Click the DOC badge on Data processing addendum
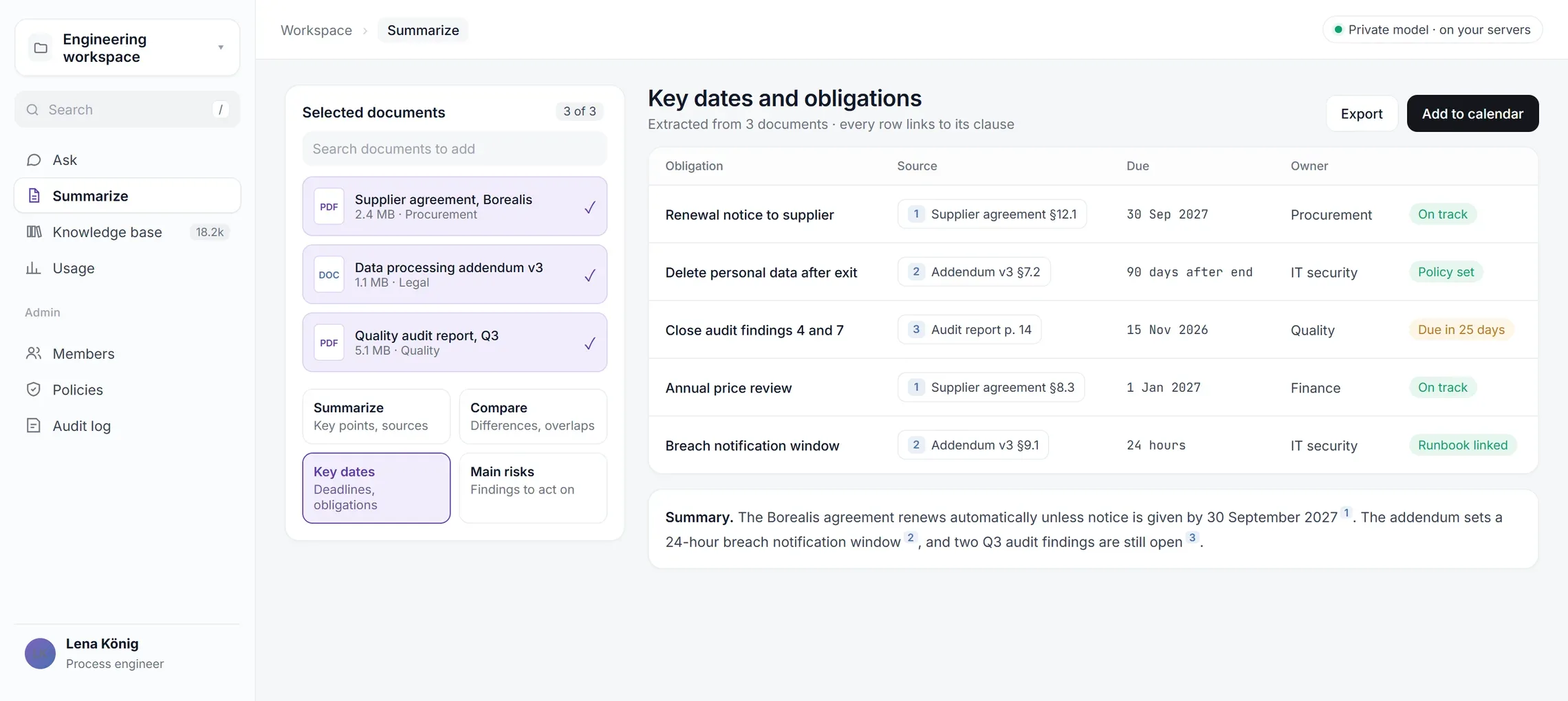The height and width of the screenshot is (701, 1568). click(x=329, y=275)
